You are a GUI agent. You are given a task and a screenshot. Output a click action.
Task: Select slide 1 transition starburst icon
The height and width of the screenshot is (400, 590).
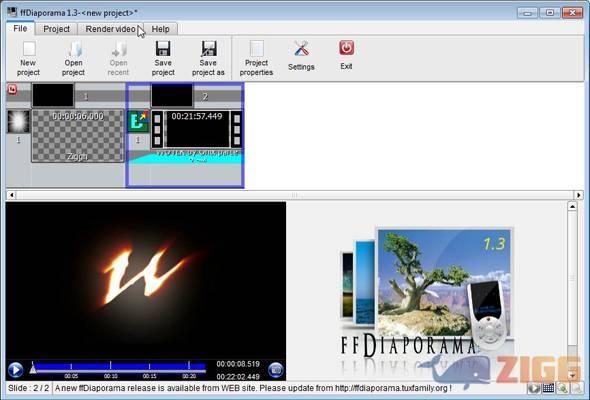(x=18, y=122)
